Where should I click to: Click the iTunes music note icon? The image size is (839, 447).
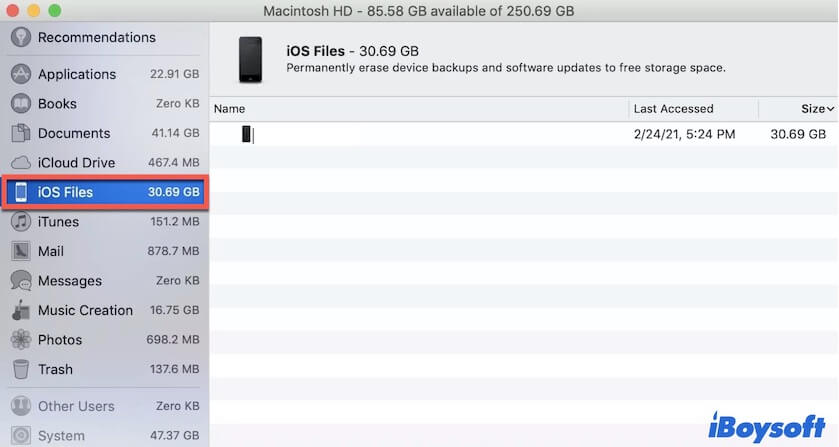tap(21, 222)
